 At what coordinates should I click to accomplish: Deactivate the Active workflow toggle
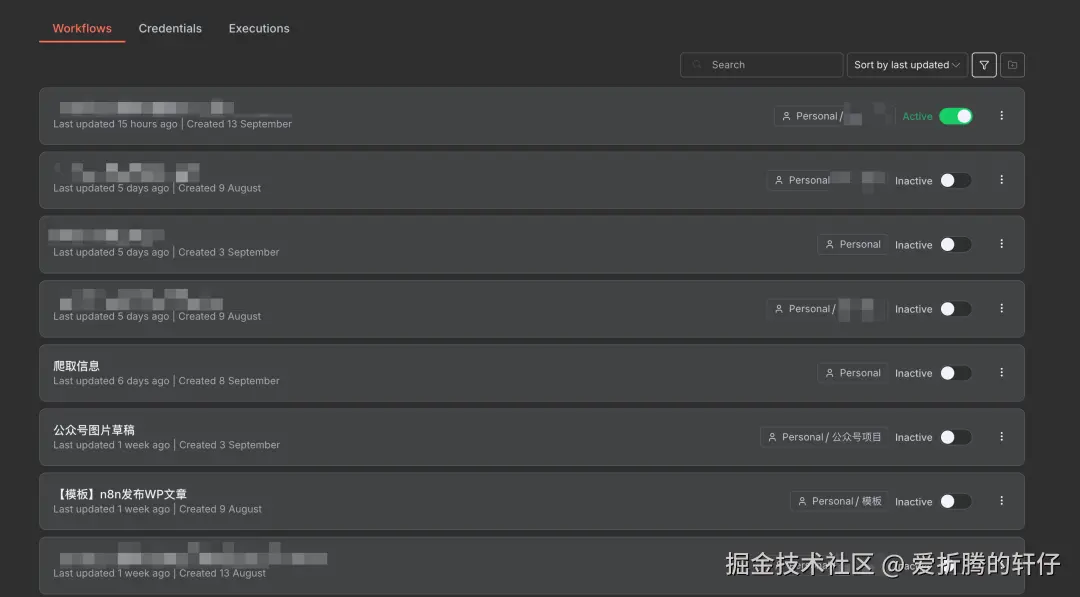point(956,116)
